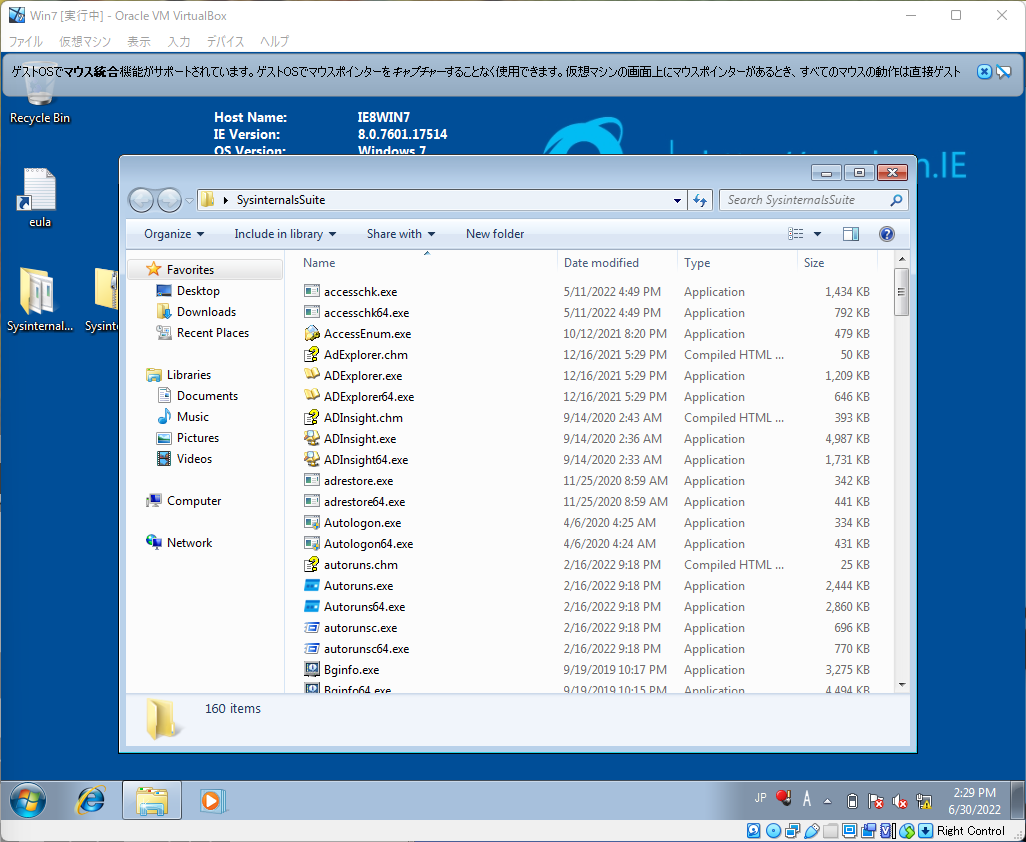Click the change view icon
This screenshot has width=1026, height=842.
[795, 234]
